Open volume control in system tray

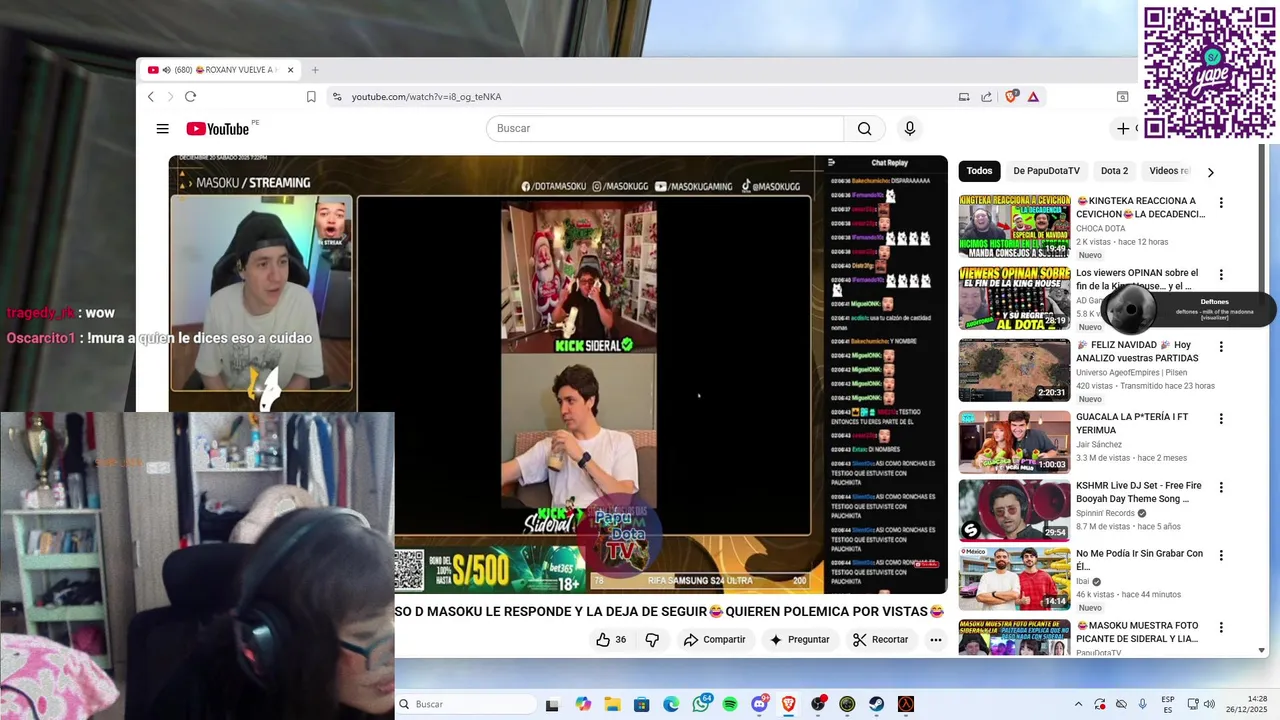point(1209,704)
